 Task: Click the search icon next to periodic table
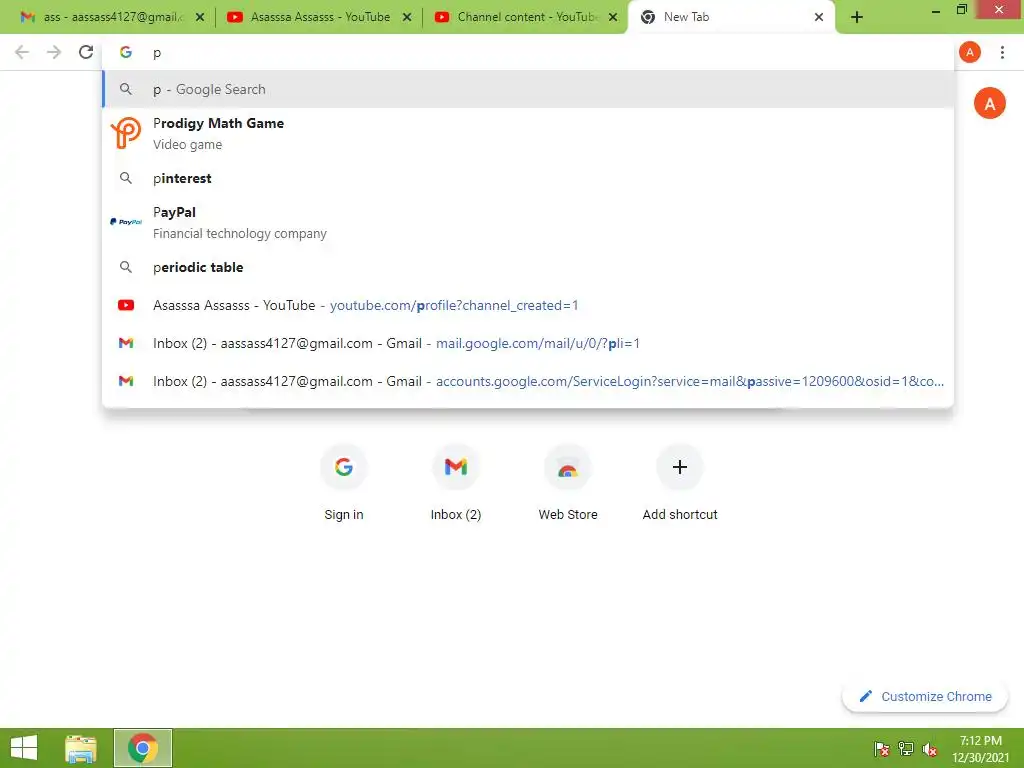point(126,267)
